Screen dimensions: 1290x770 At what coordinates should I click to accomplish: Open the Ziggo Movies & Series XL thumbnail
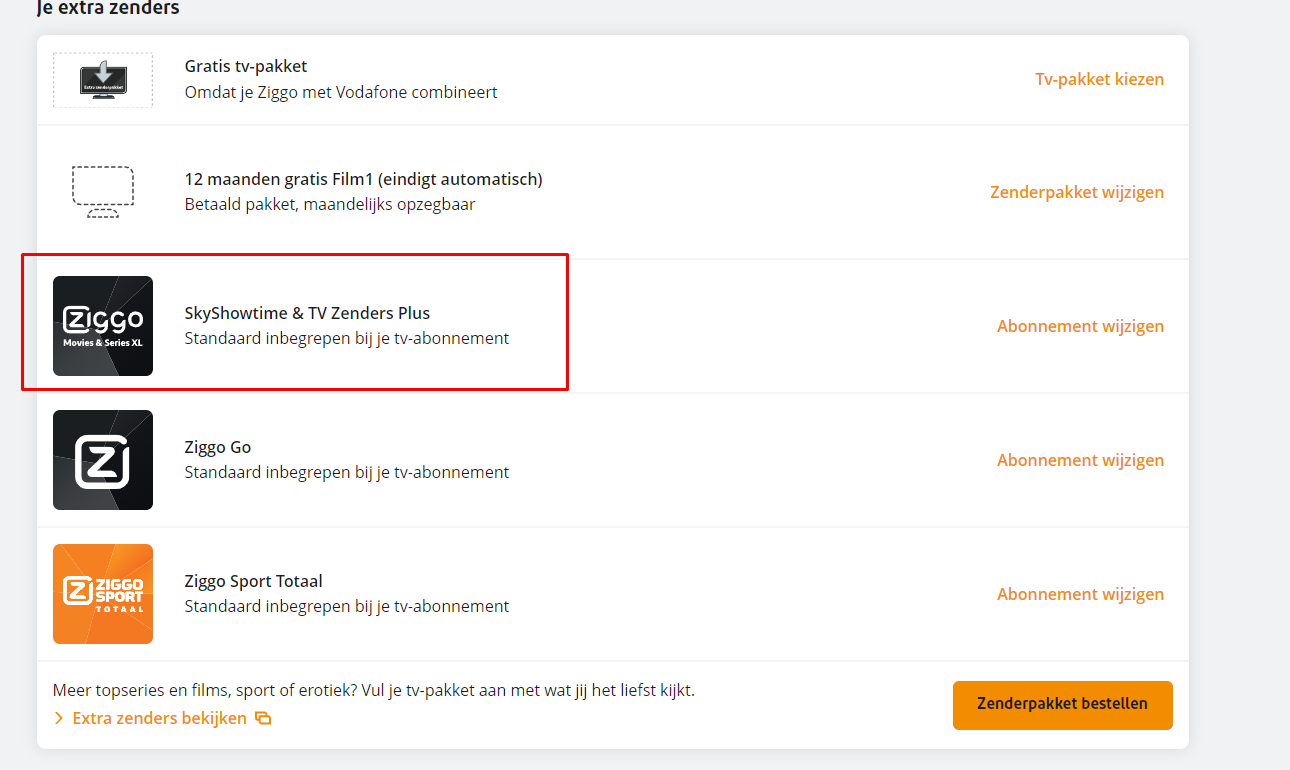103,326
